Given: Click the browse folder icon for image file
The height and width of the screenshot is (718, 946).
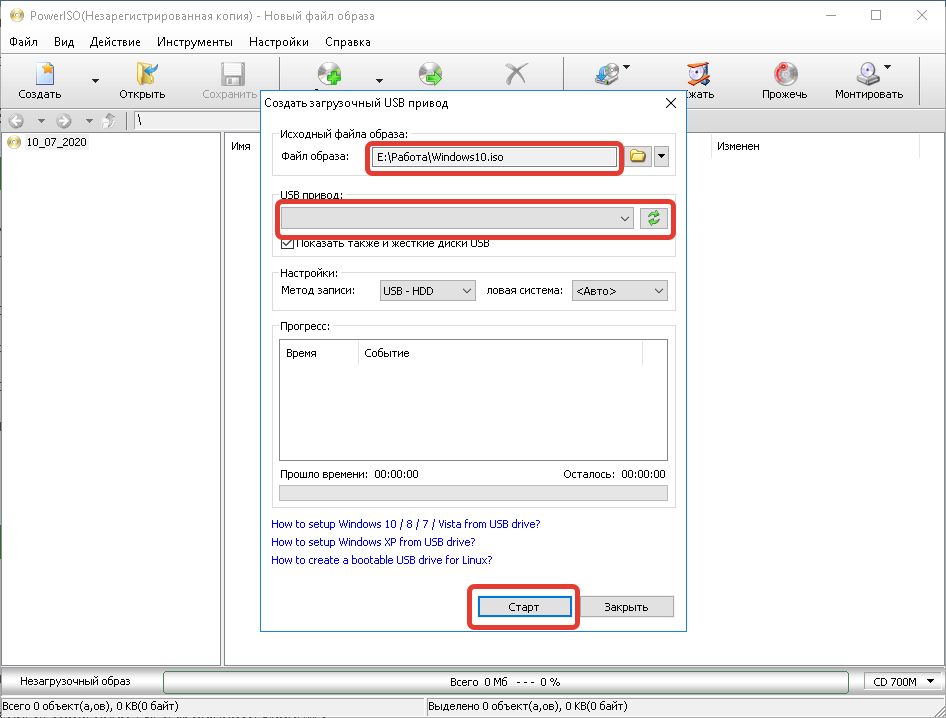Looking at the screenshot, I should point(638,156).
